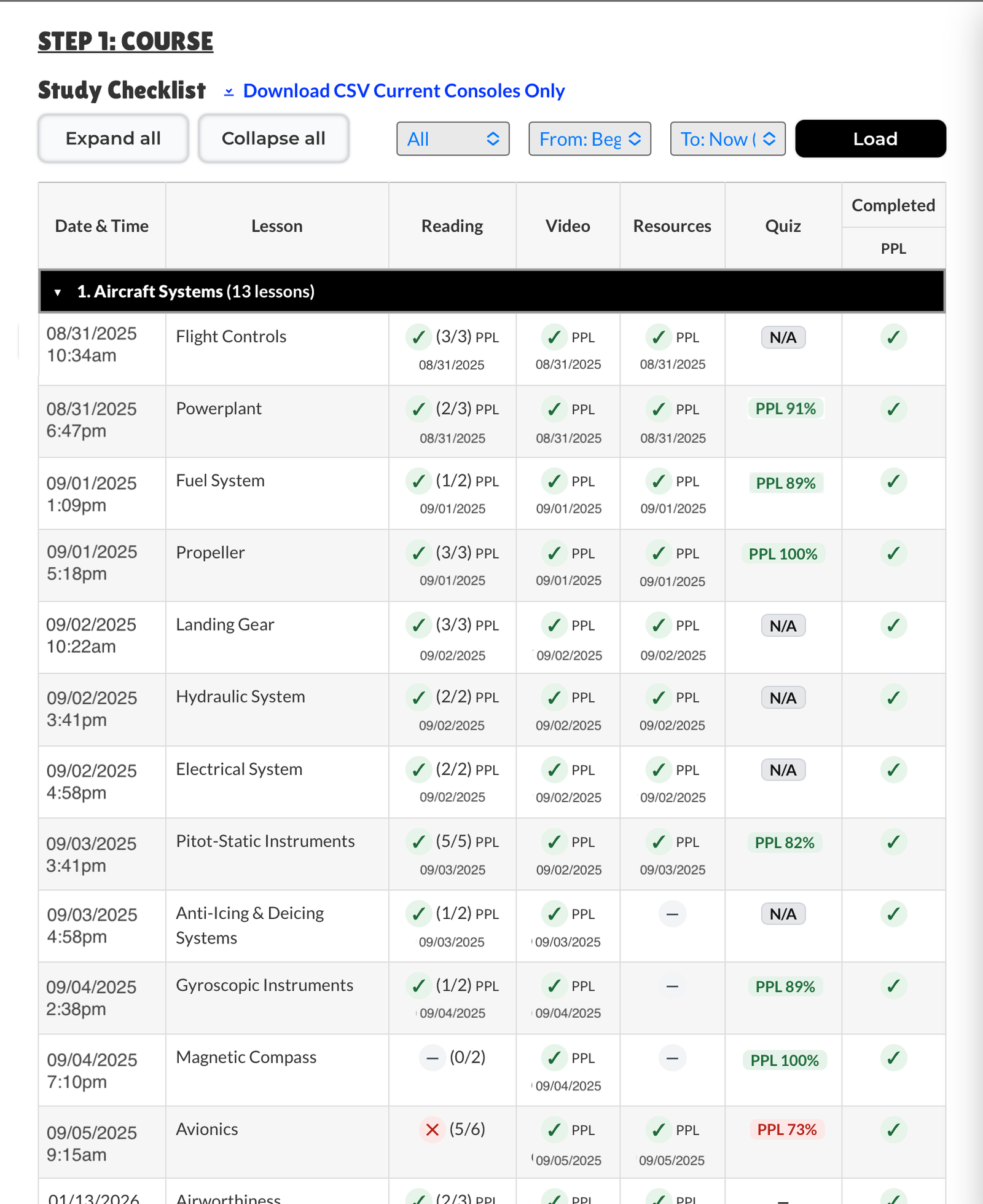The image size is (983, 1204).
Task: Collapse the Aircraft Systems section
Action: 58,292
